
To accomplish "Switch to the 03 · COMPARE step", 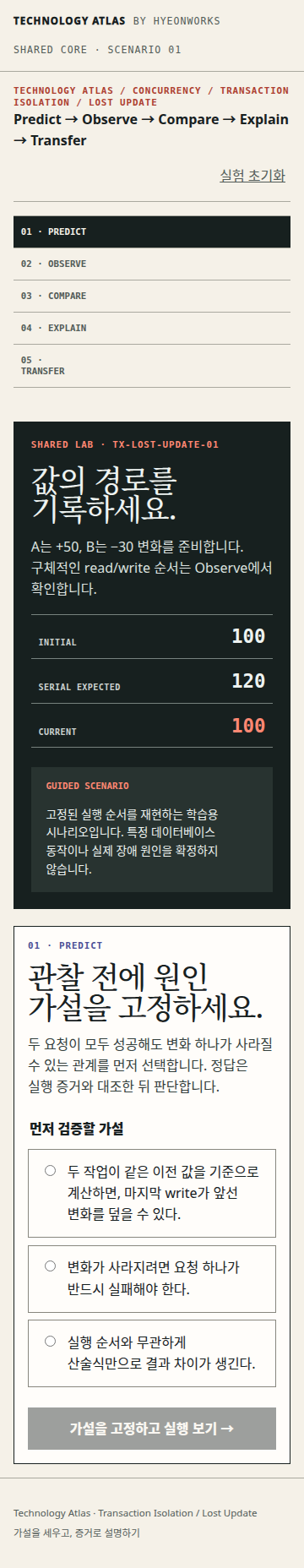I will click(152, 296).
